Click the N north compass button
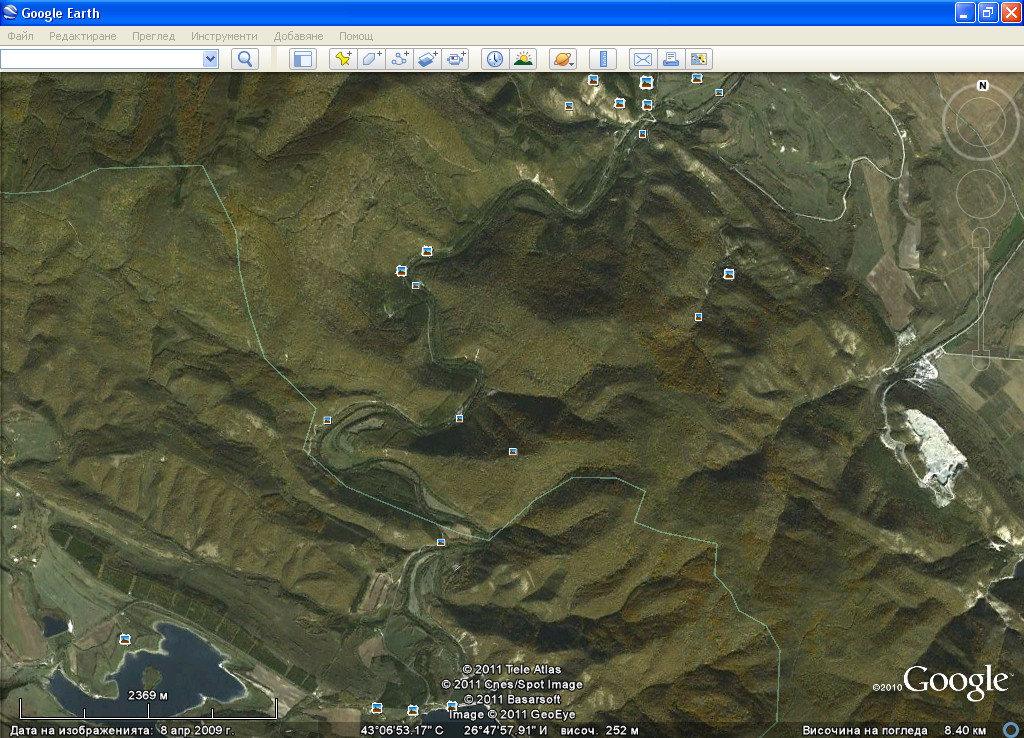The width and height of the screenshot is (1024, 738). pos(982,86)
